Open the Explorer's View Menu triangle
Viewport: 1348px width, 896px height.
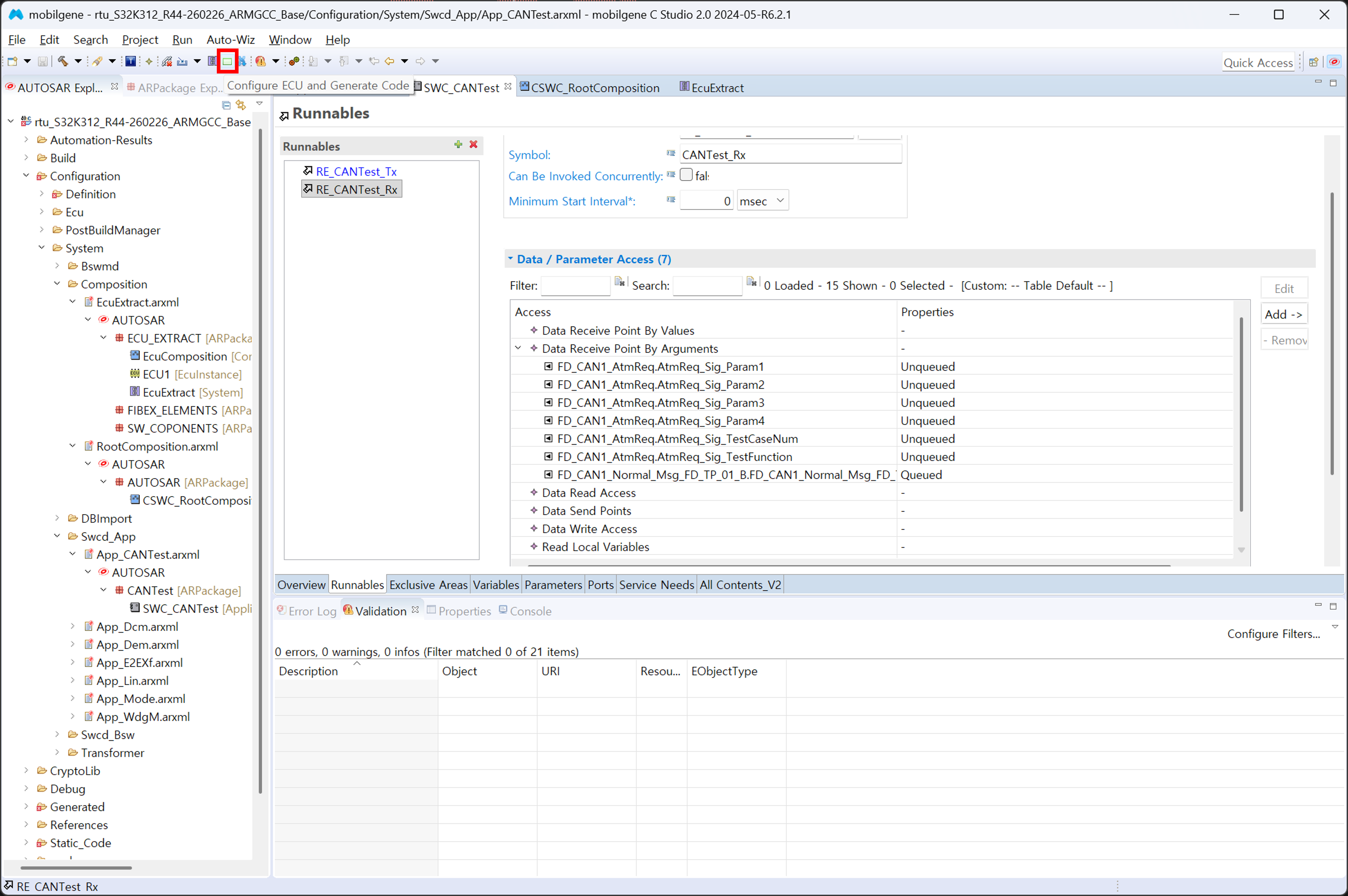point(259,104)
